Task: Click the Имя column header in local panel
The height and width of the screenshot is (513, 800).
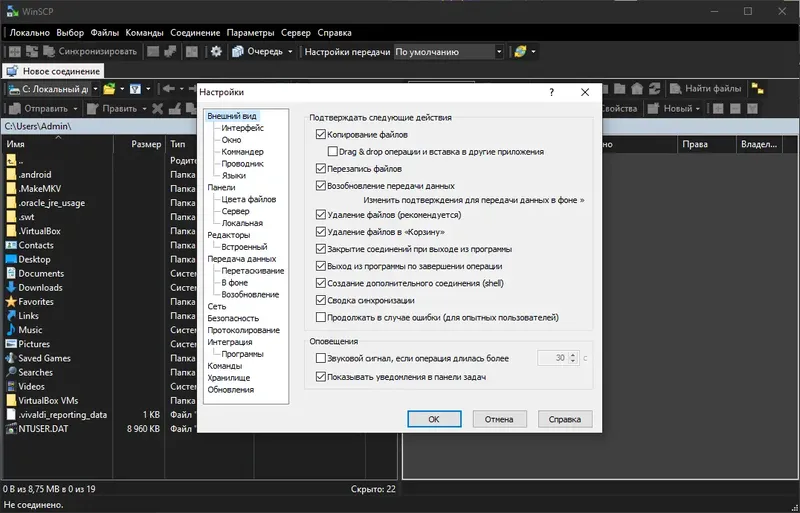Action: tap(58, 144)
